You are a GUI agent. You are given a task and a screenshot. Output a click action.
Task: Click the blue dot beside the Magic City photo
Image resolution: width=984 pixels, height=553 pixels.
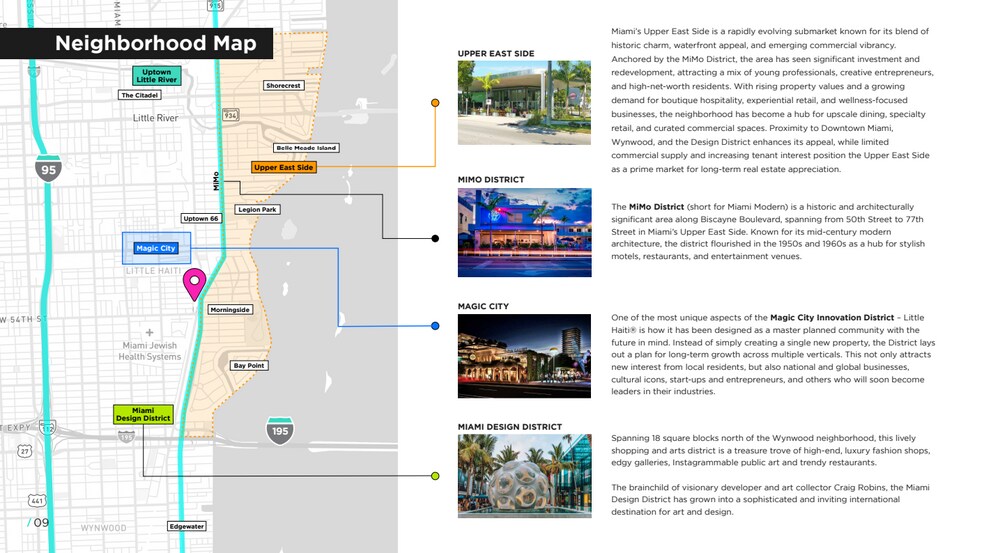(x=435, y=326)
